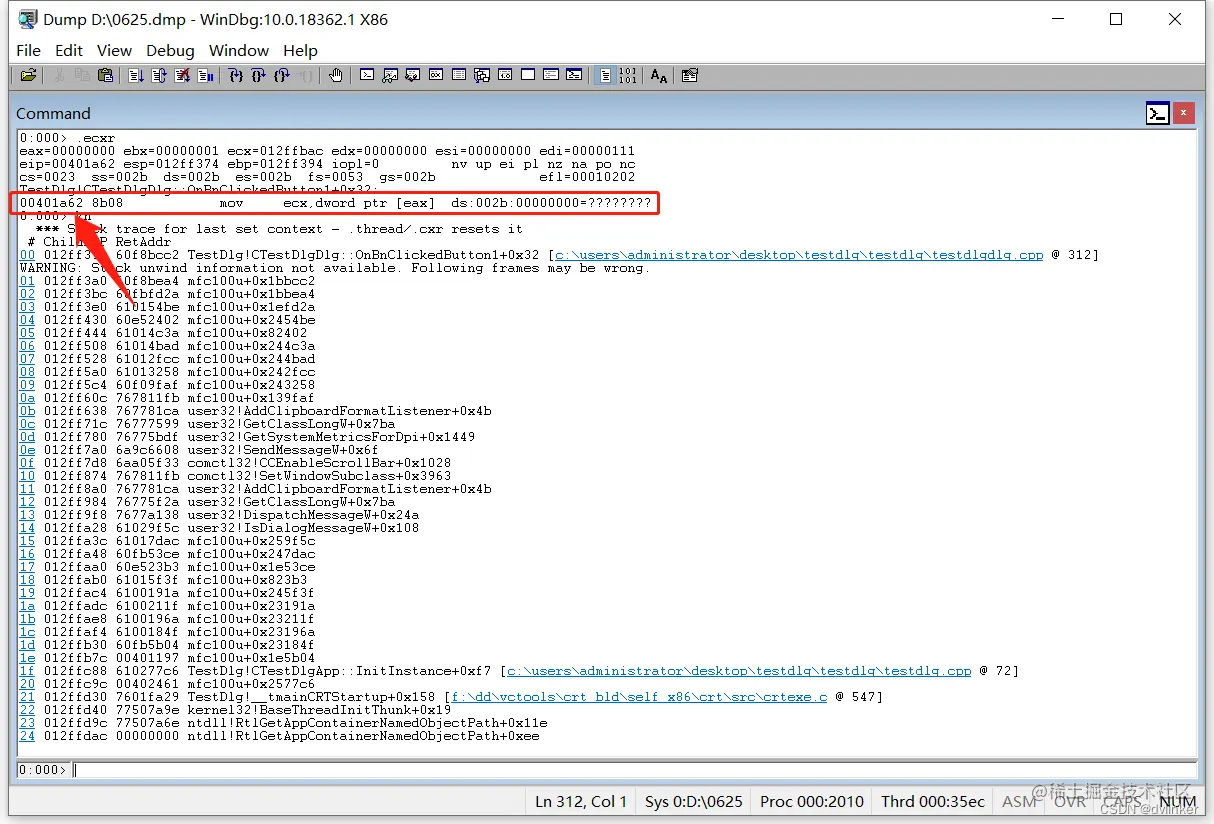Screen dimensions: 1214x824
Task: Open the Watch window toolbar icon
Action: click(x=390, y=75)
